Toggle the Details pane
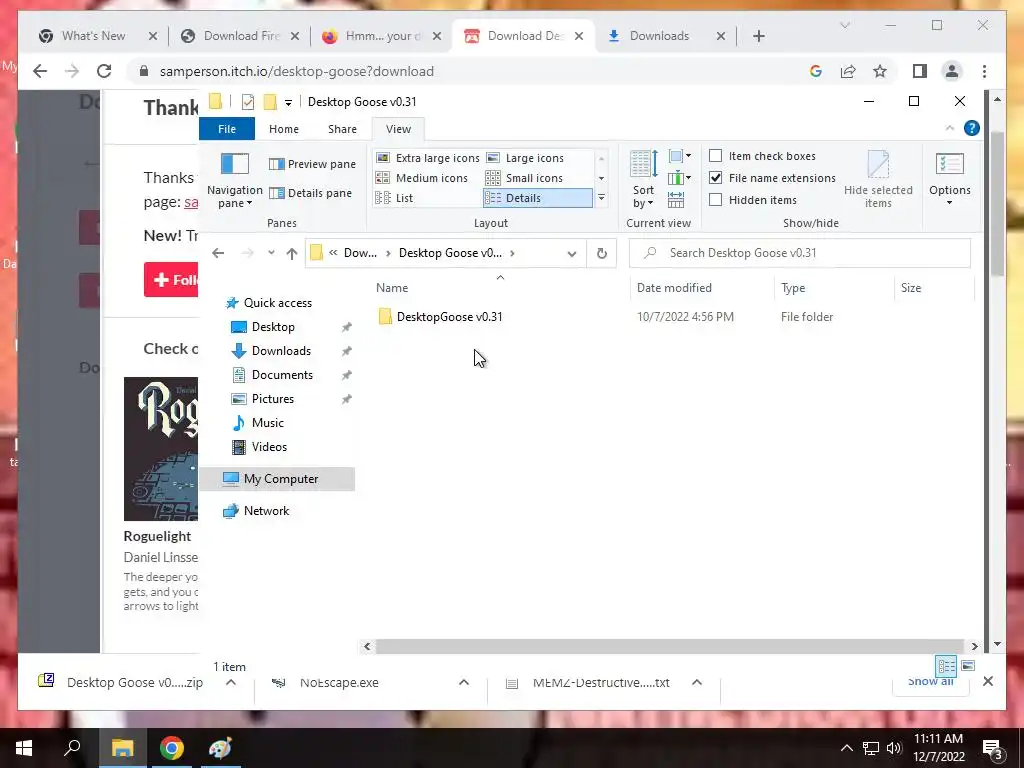 tap(310, 193)
